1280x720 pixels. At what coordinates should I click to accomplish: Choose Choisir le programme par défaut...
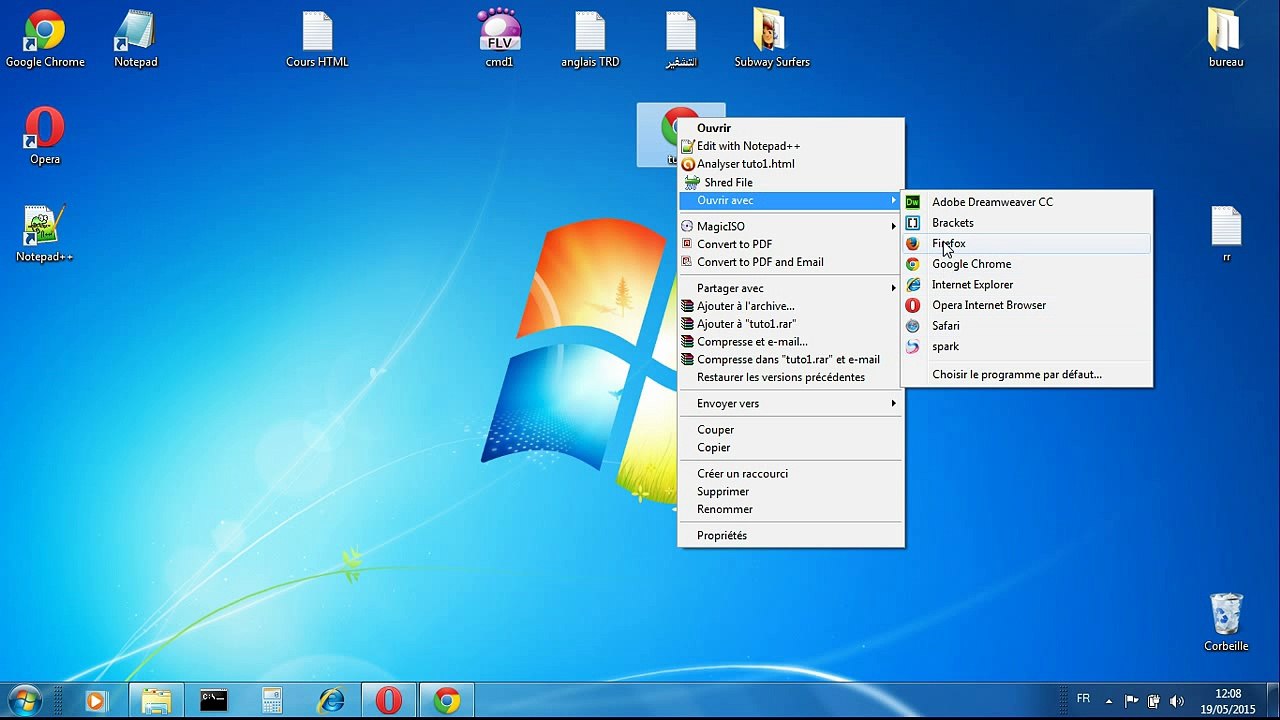(1026, 374)
